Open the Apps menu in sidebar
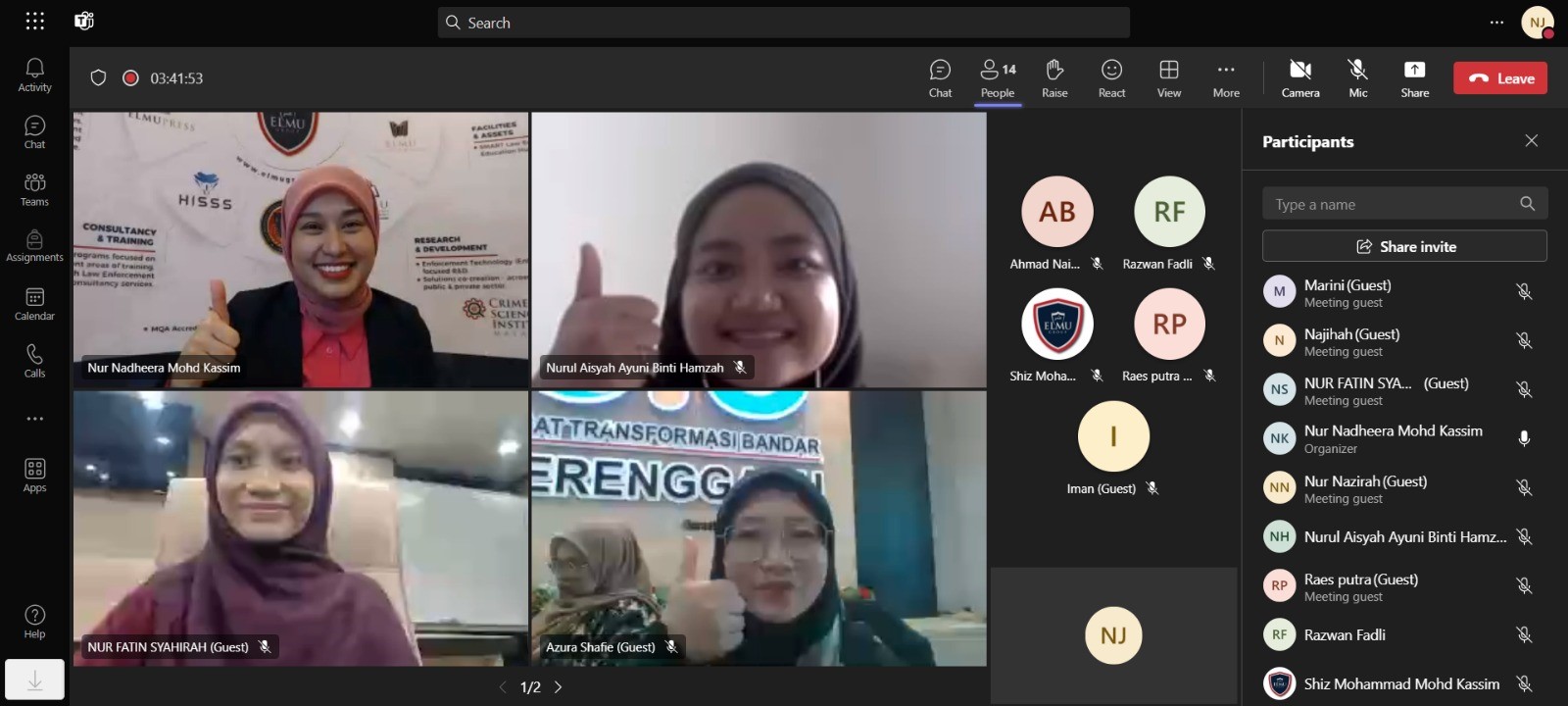Screen dimensions: 1568x706 (x=34, y=476)
